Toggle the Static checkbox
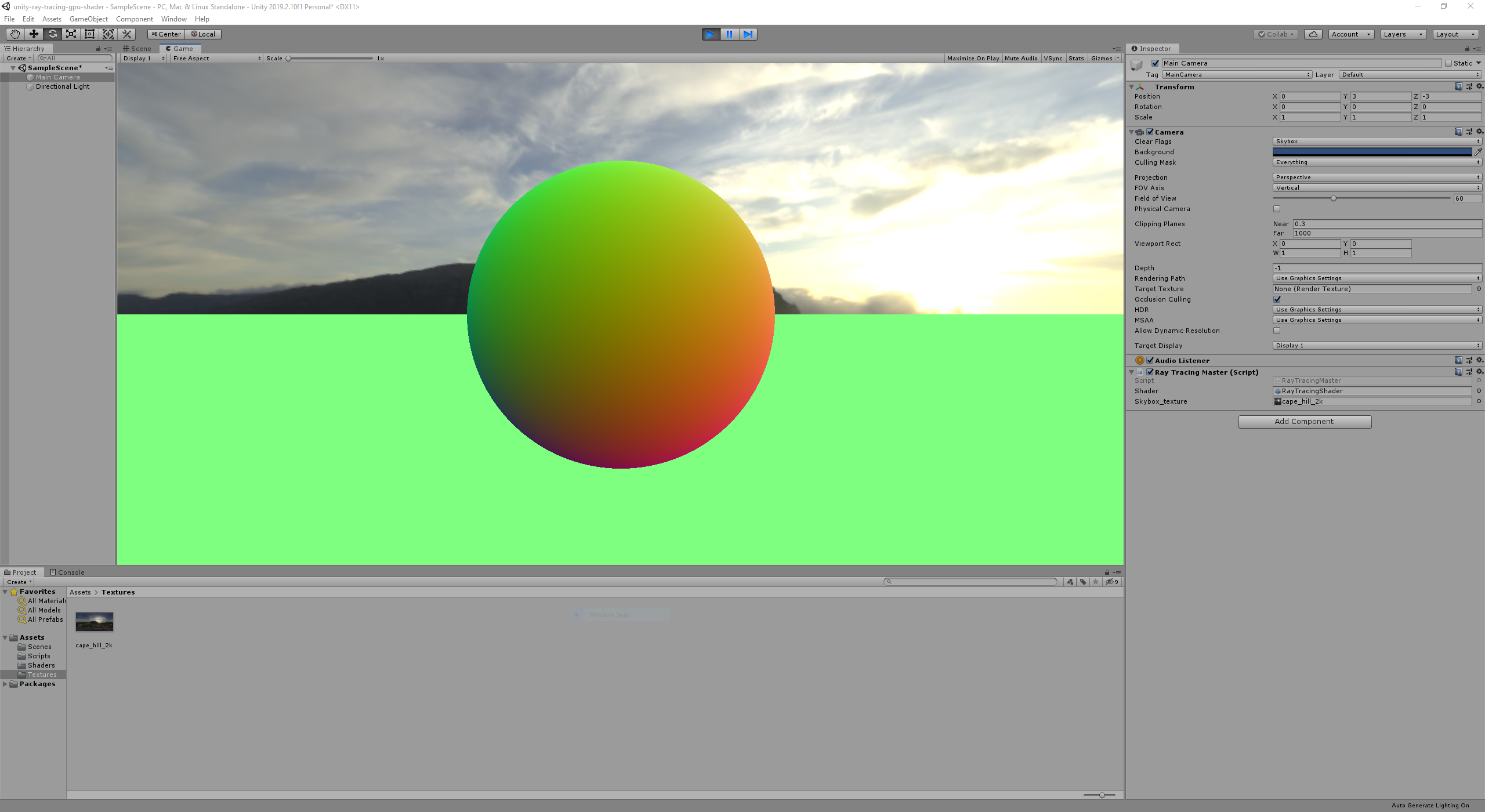Viewport: 1485px width, 812px height. click(x=1448, y=63)
